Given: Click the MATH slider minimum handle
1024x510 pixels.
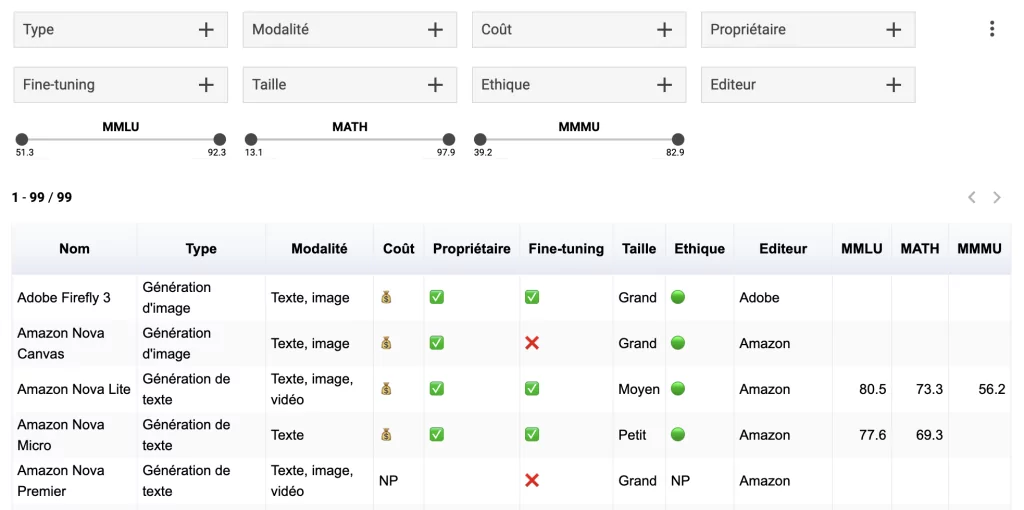Looking at the screenshot, I should click(251, 140).
